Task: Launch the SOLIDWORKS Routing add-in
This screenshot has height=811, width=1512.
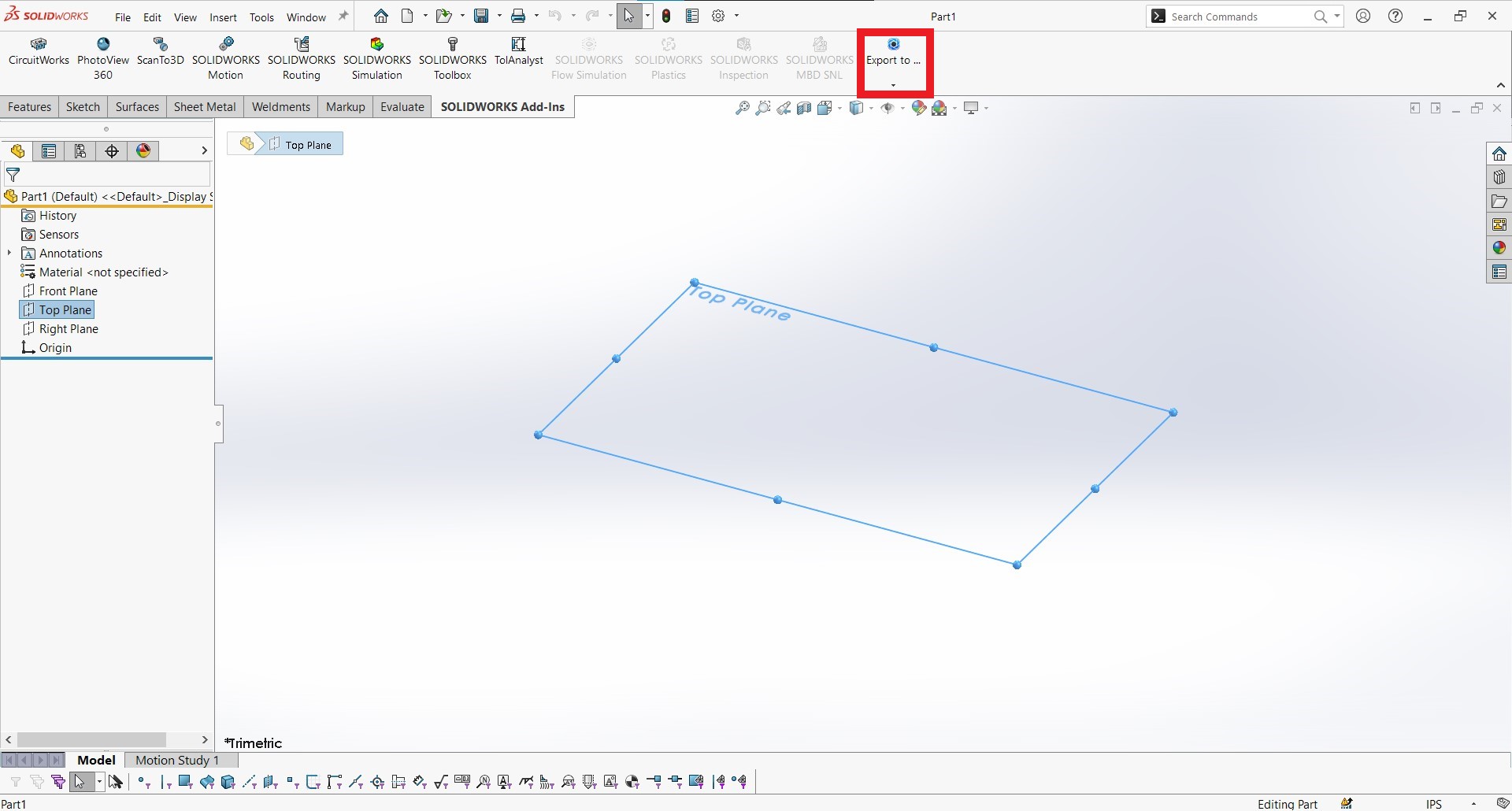Action: point(302,59)
